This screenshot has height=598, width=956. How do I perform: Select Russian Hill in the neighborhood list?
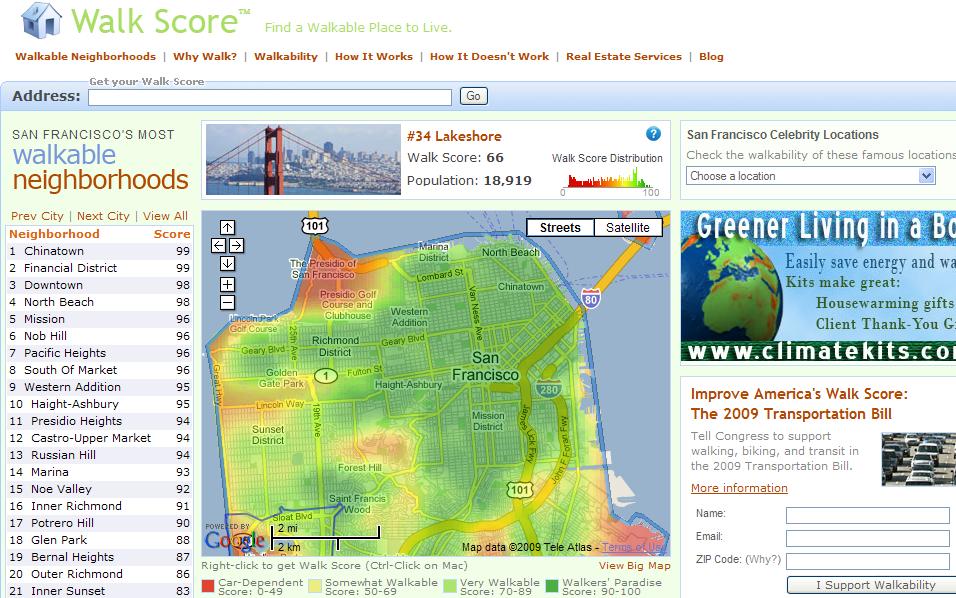click(99, 455)
